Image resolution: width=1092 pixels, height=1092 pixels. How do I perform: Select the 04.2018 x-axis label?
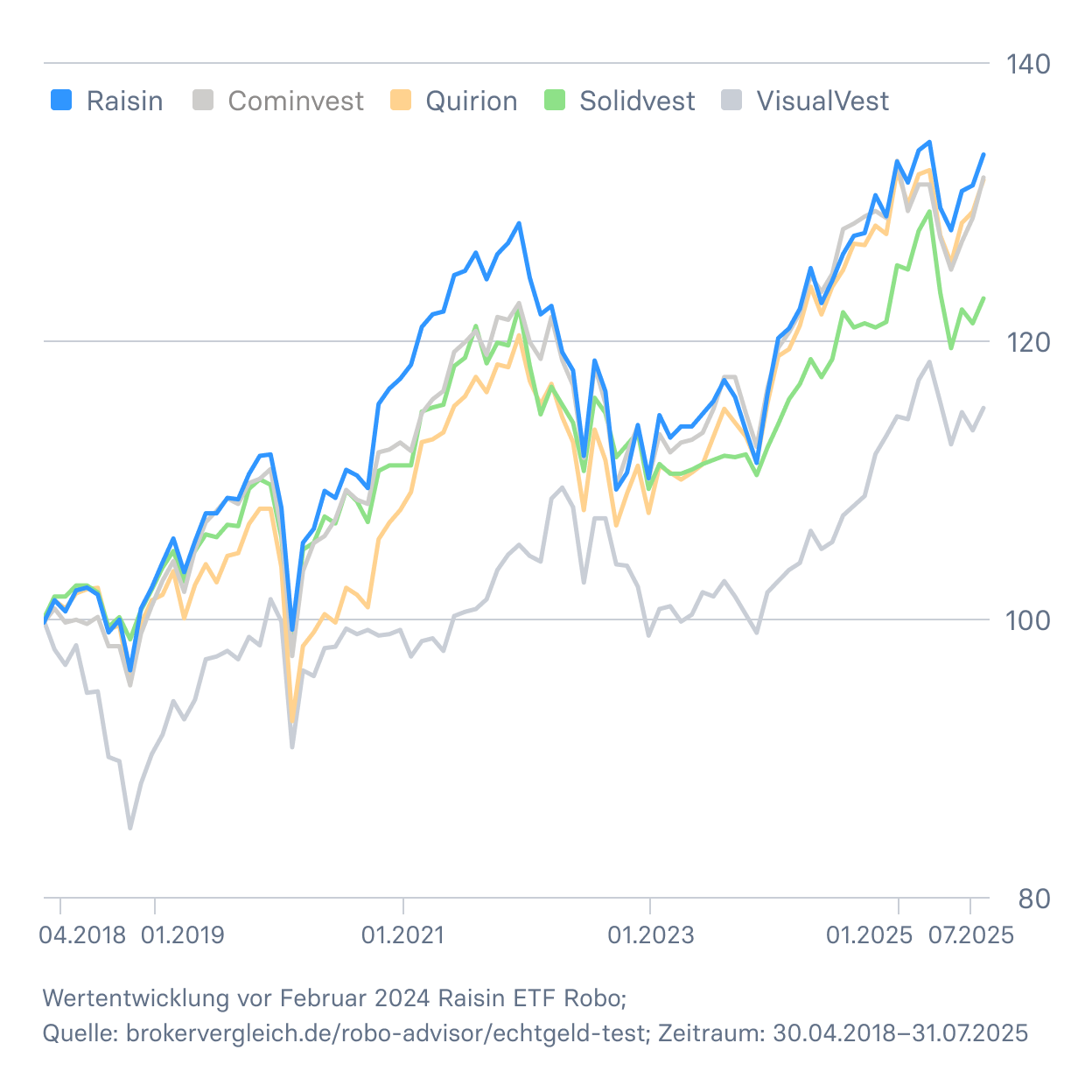[x=83, y=935]
